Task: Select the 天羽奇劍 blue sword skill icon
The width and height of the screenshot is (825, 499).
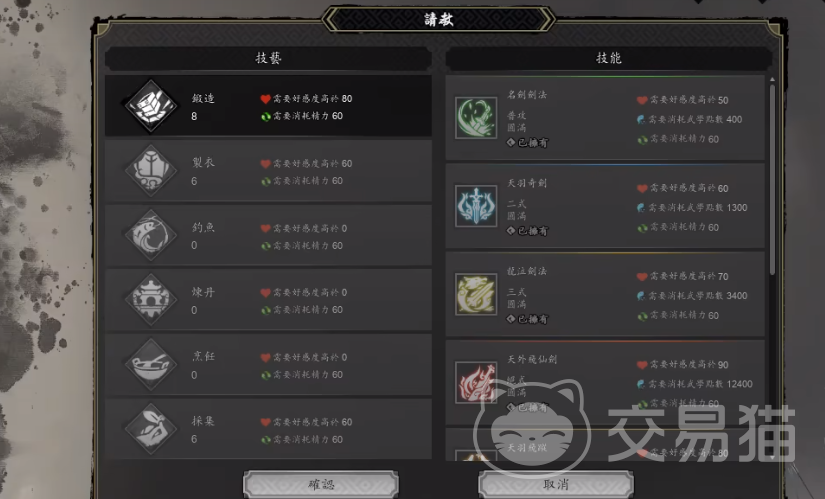Action: pyautogui.click(x=476, y=206)
